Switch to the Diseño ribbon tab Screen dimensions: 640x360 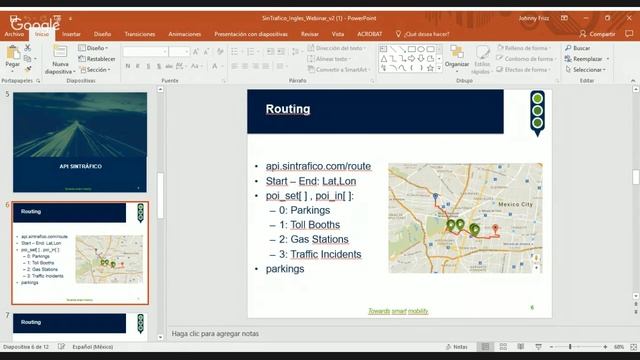click(x=102, y=34)
